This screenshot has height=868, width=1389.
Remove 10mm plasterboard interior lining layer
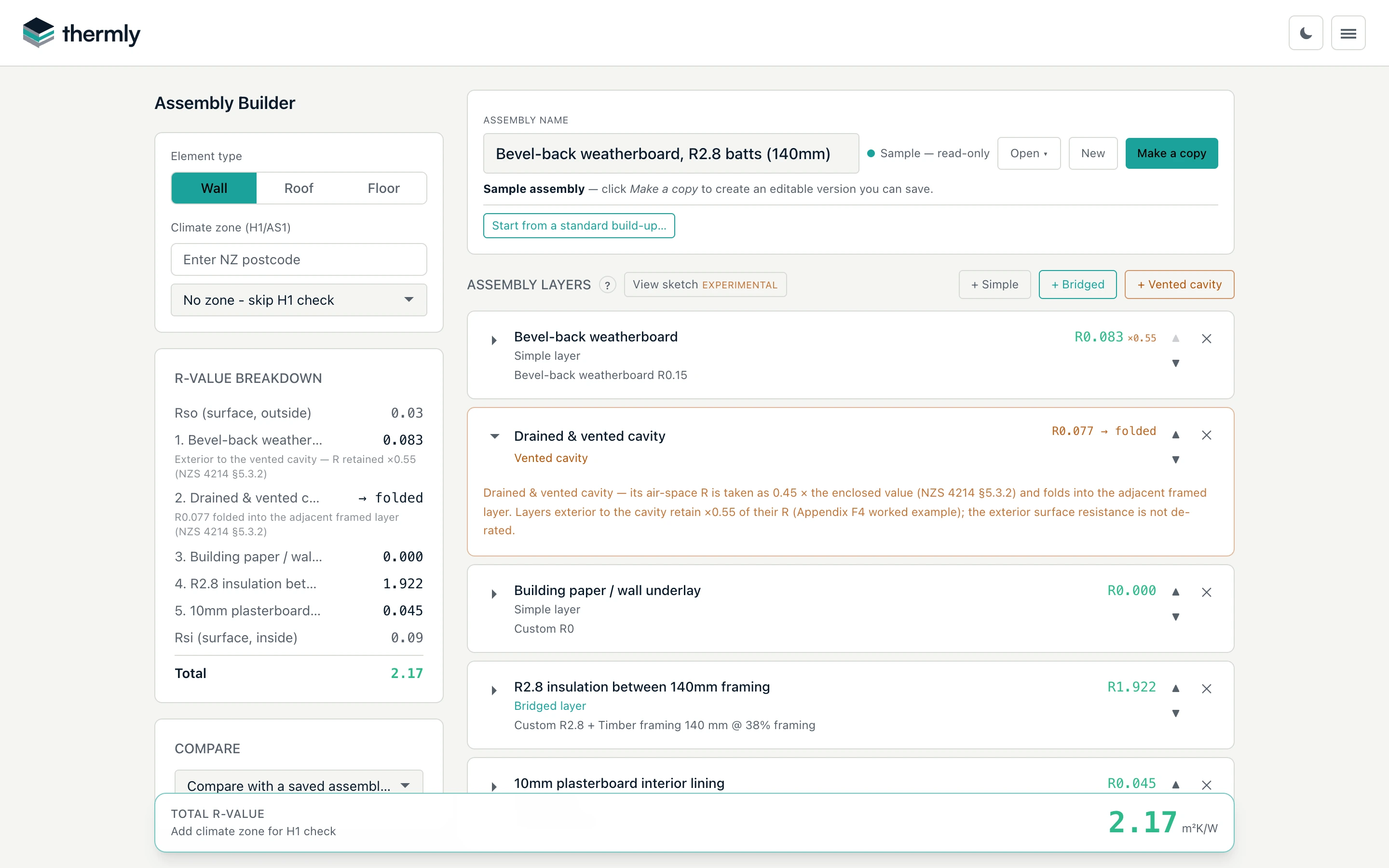1207,786
